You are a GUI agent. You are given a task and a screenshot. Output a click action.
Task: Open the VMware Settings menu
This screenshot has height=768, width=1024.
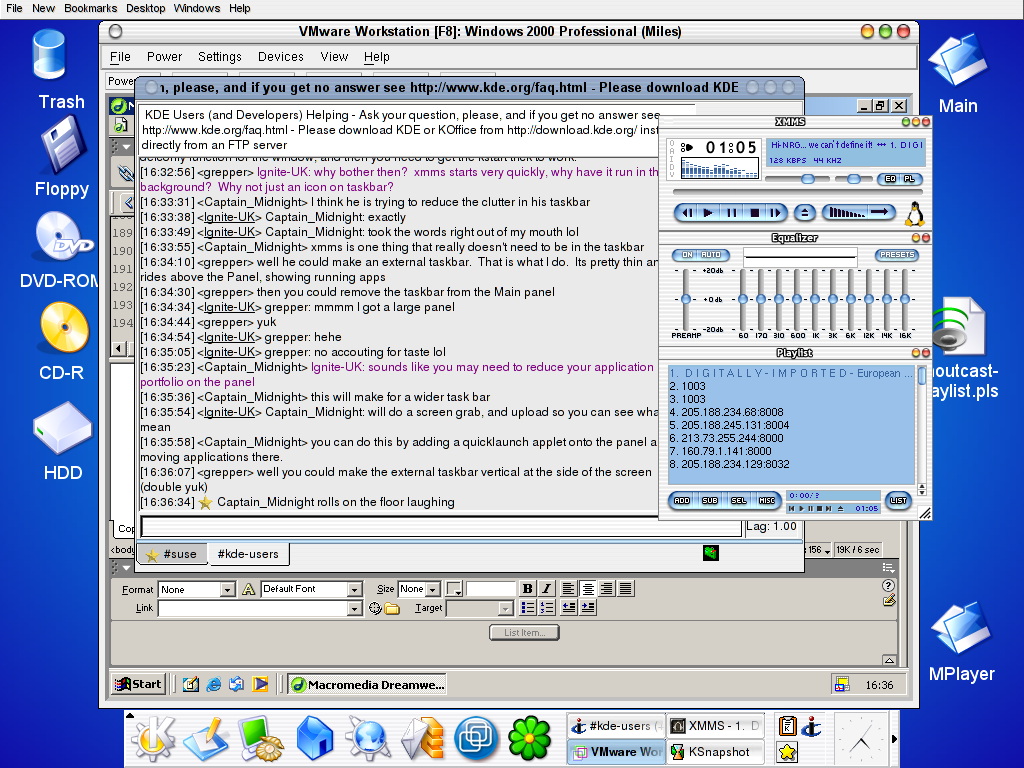tap(219, 57)
